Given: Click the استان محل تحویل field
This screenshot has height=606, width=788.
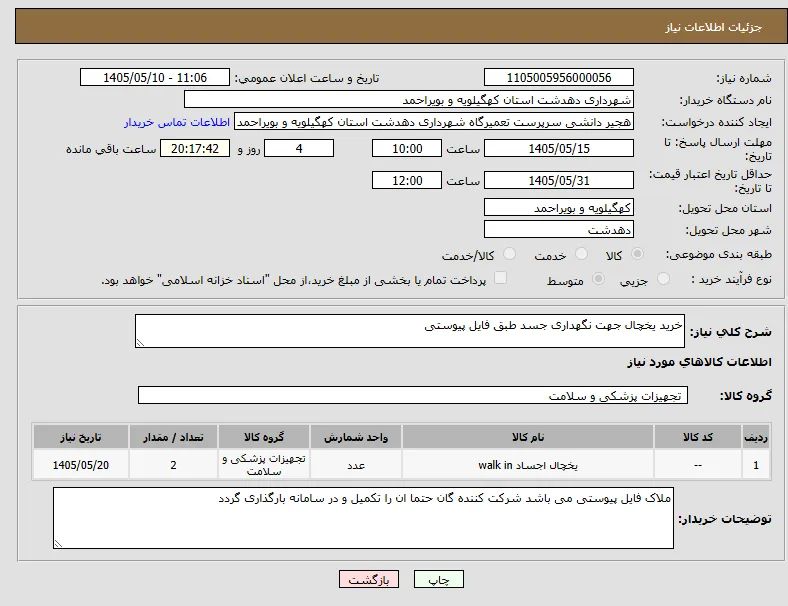Looking at the screenshot, I should coord(559,208).
